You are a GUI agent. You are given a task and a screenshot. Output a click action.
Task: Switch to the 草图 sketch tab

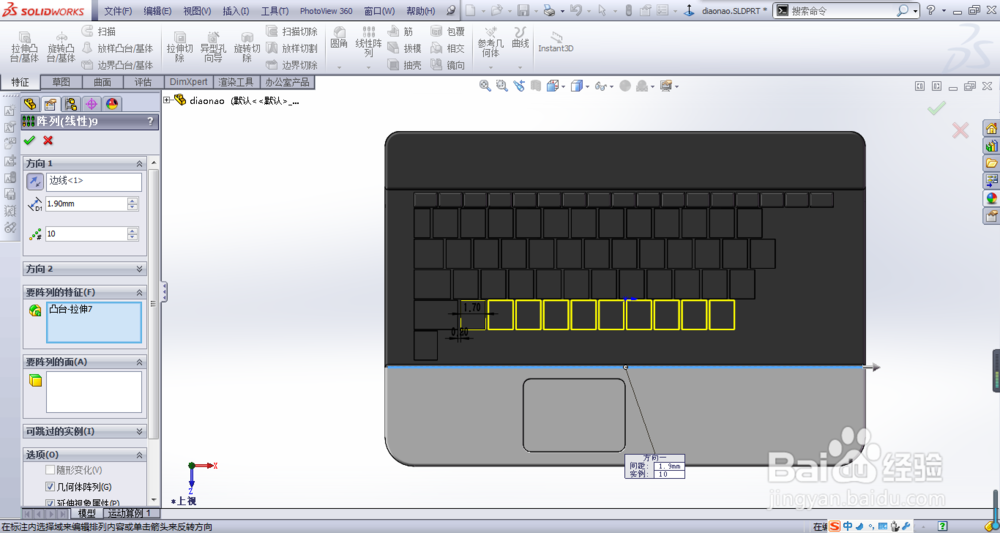pyautogui.click(x=61, y=82)
